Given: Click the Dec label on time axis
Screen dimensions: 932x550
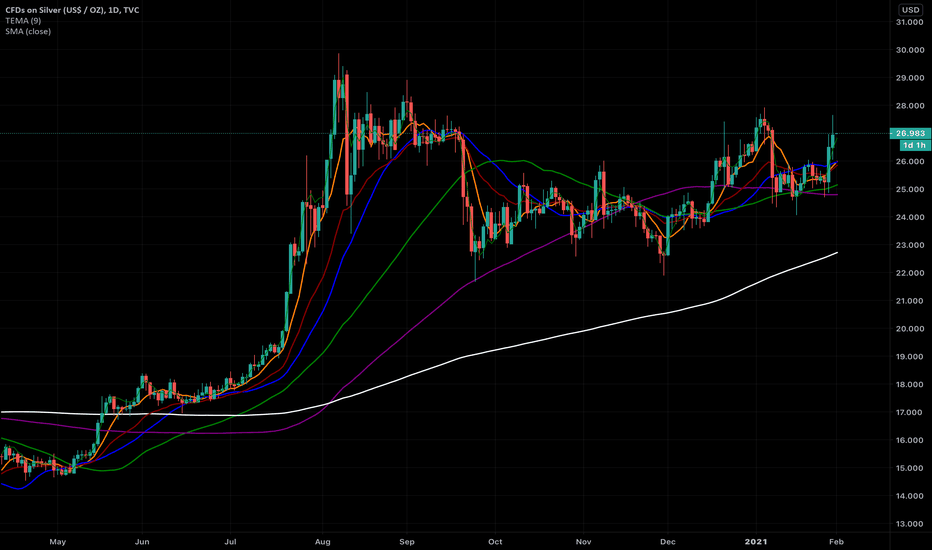Looking at the screenshot, I should pyautogui.click(x=667, y=542).
